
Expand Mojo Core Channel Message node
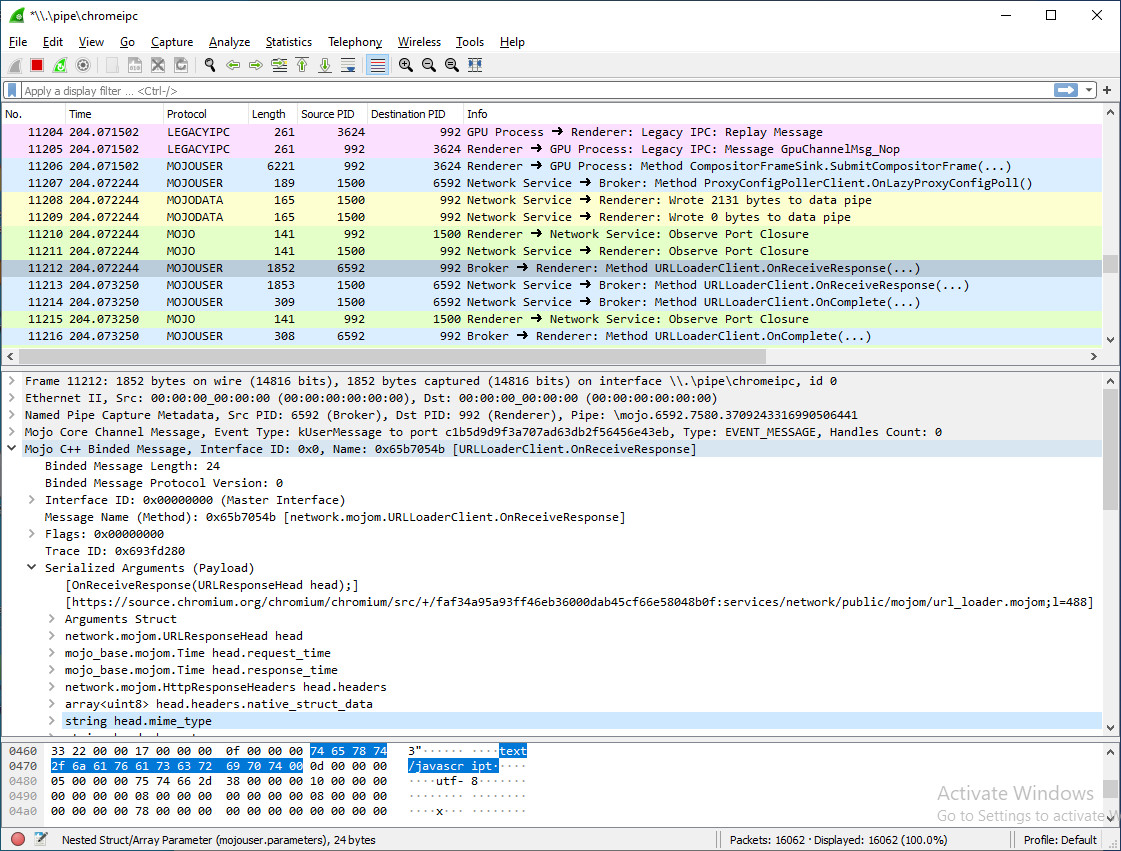(x=11, y=432)
